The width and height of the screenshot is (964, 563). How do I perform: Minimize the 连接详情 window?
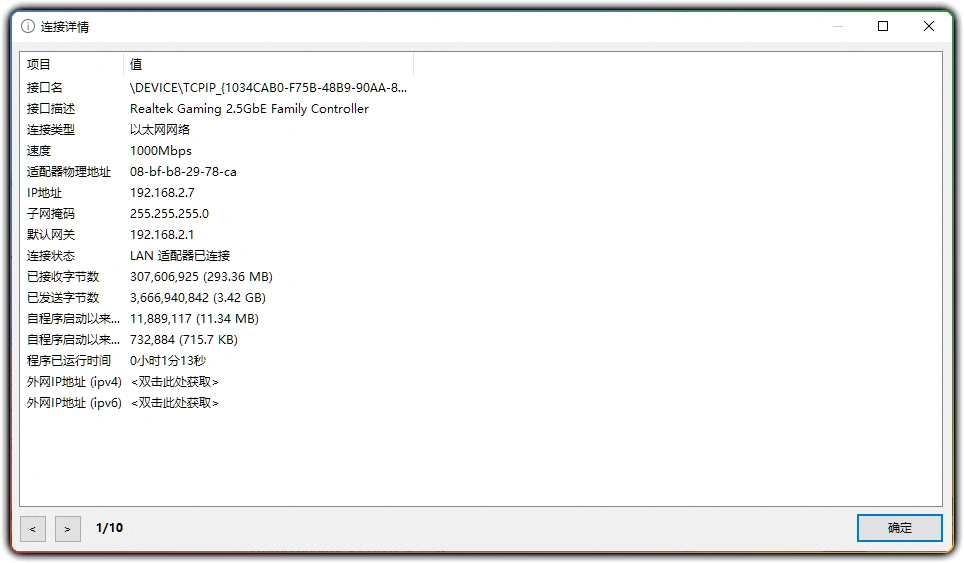[837, 27]
